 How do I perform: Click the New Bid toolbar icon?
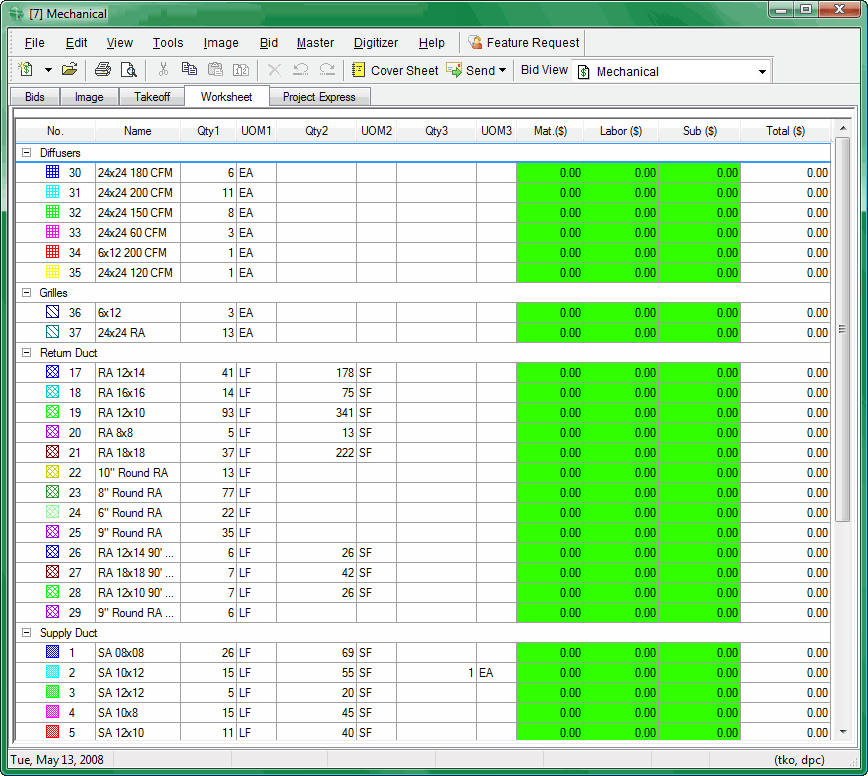point(25,70)
